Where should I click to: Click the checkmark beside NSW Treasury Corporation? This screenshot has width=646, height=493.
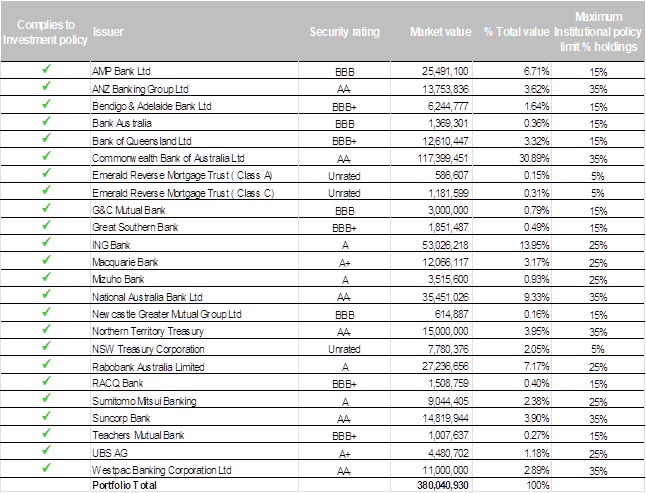coord(46,346)
